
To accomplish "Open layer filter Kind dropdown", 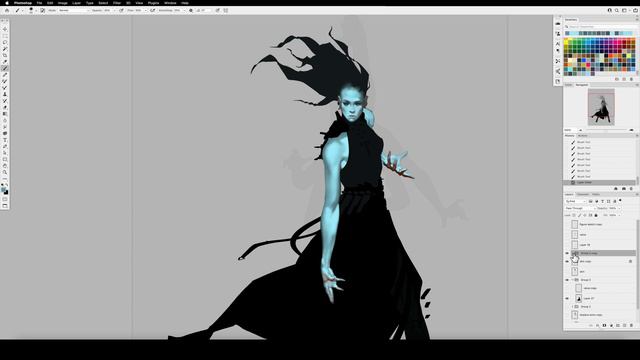I will tap(576, 201).
